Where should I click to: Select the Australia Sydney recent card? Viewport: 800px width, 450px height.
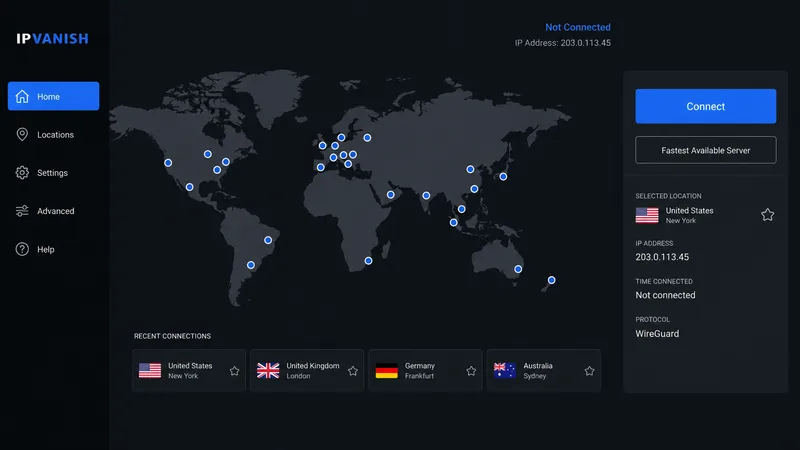544,370
